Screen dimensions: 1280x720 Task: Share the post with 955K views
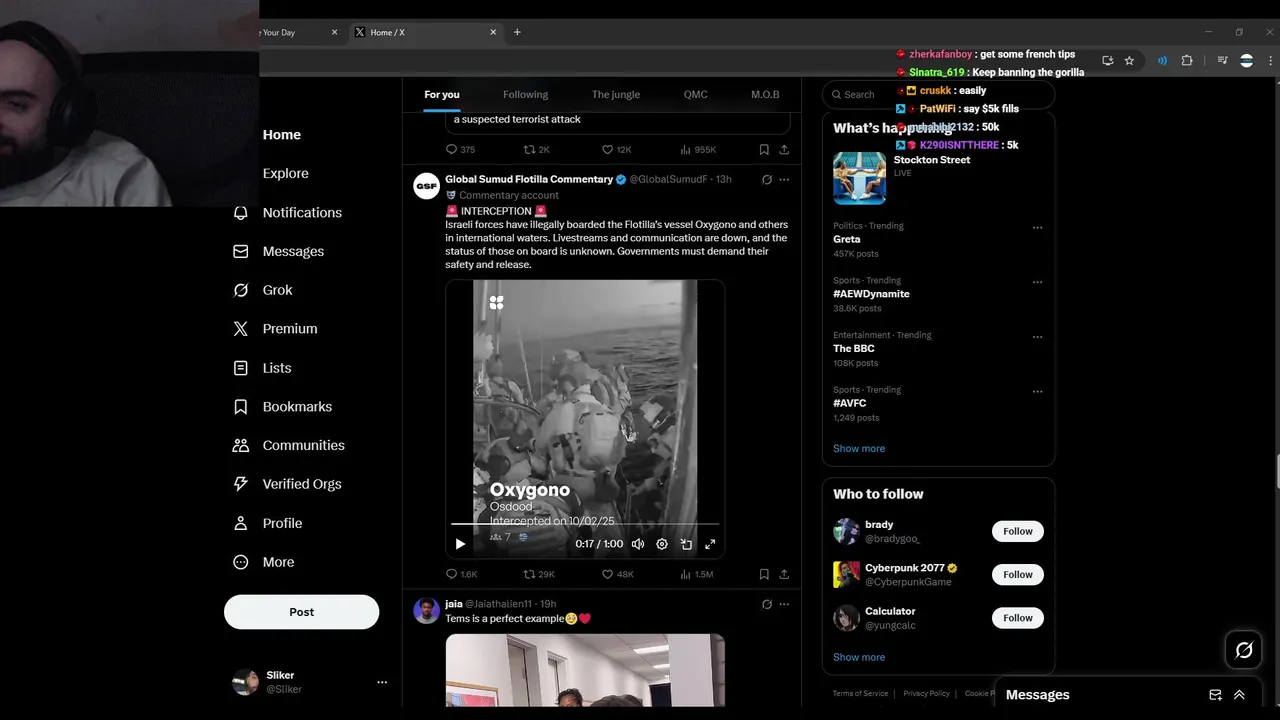(784, 150)
